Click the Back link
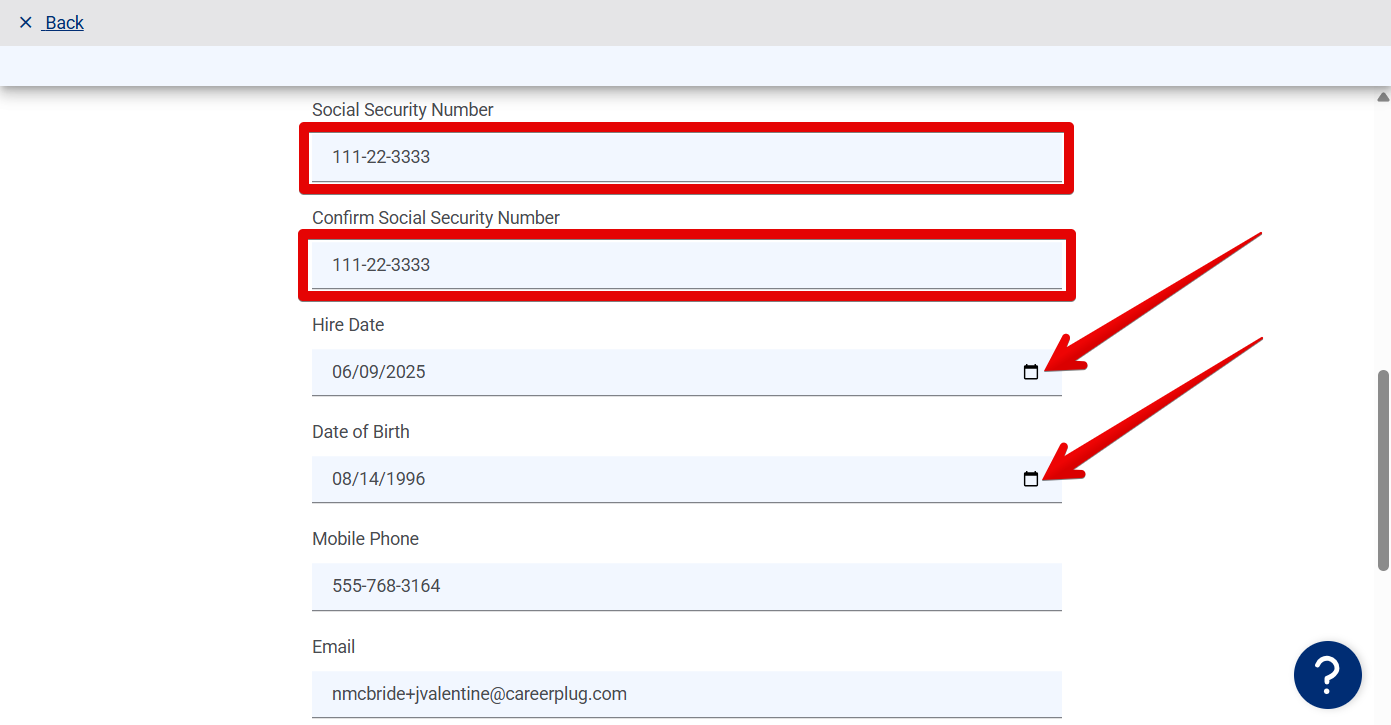This screenshot has height=725, width=1391. tap(63, 22)
